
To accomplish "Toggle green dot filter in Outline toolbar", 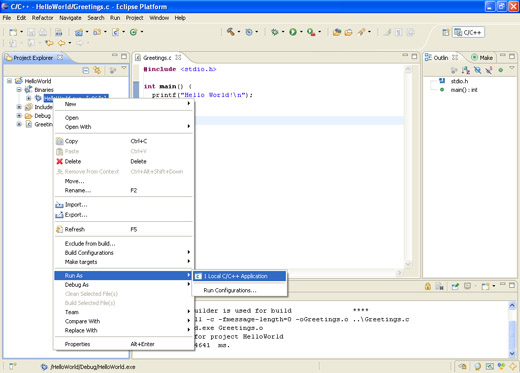I will pyautogui.click(x=500, y=70).
